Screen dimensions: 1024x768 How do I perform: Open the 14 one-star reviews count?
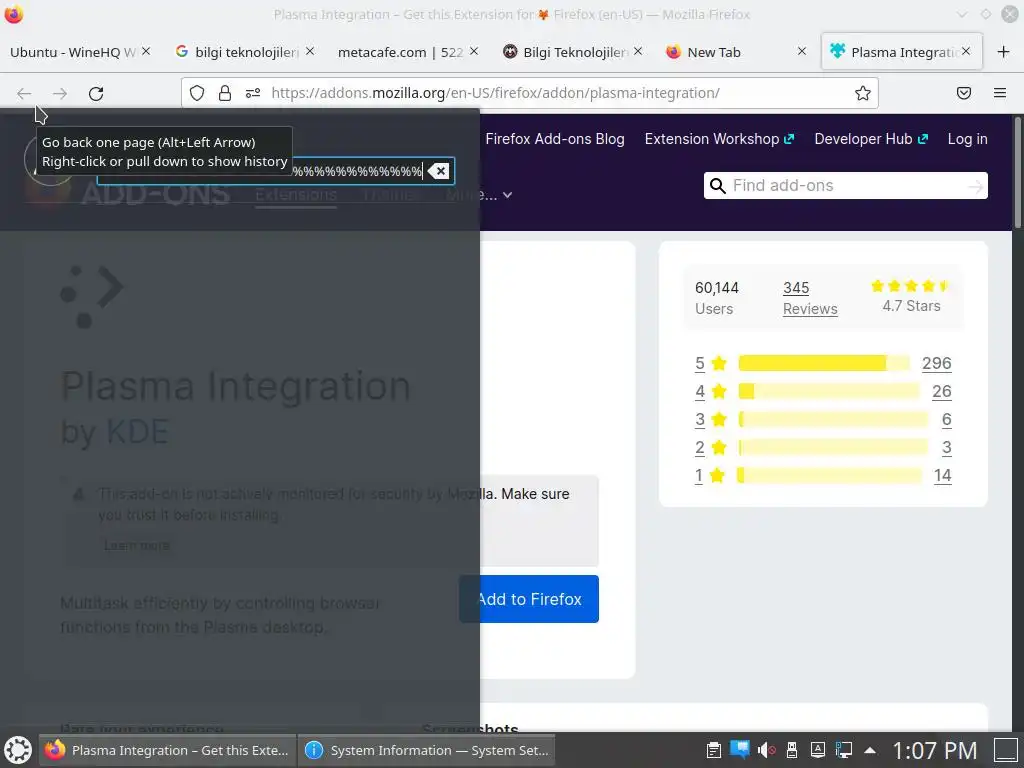[x=942, y=475]
